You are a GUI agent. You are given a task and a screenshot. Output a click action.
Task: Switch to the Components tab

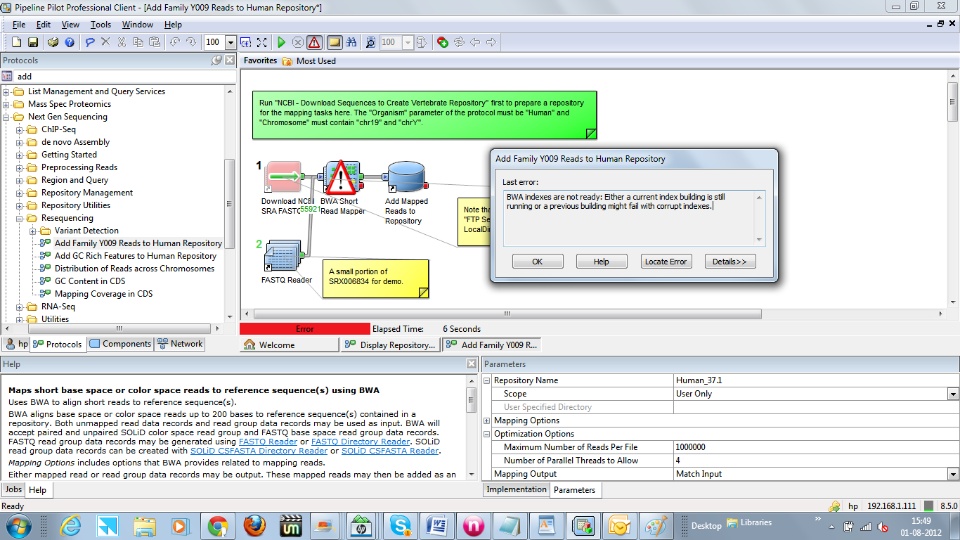click(120, 344)
